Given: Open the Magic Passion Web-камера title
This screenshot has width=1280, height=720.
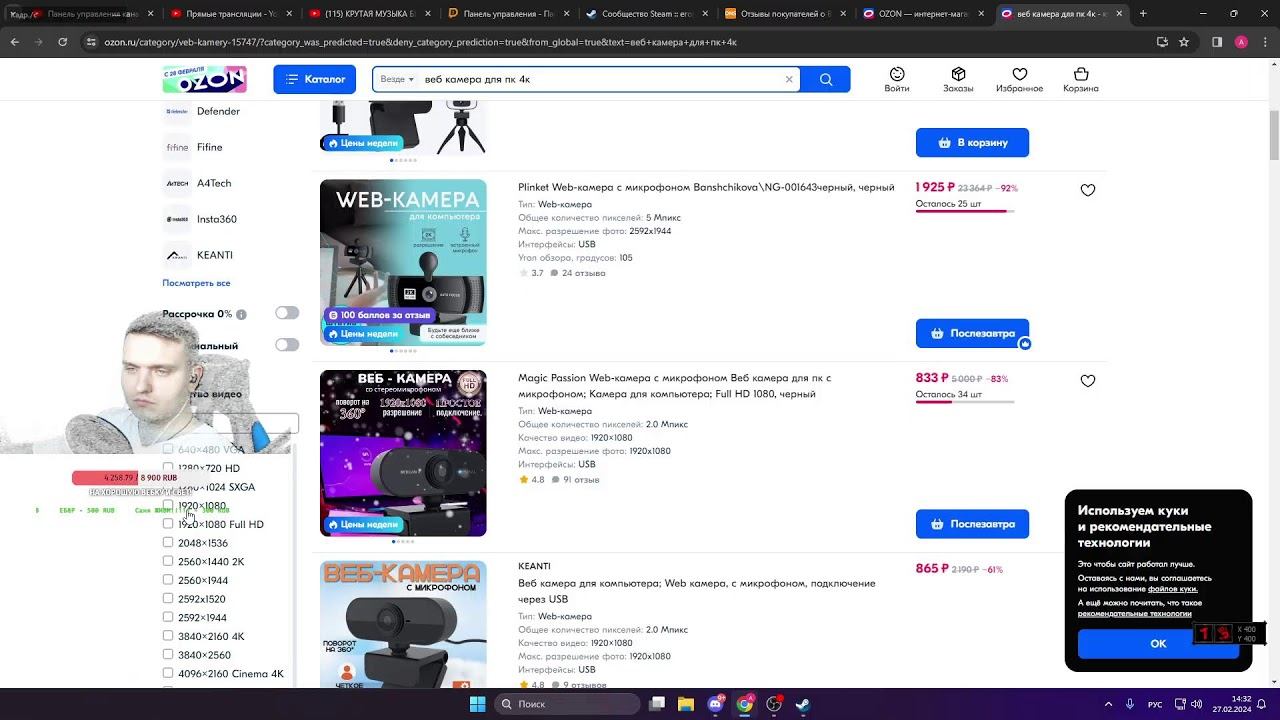Looking at the screenshot, I should click(x=674, y=386).
